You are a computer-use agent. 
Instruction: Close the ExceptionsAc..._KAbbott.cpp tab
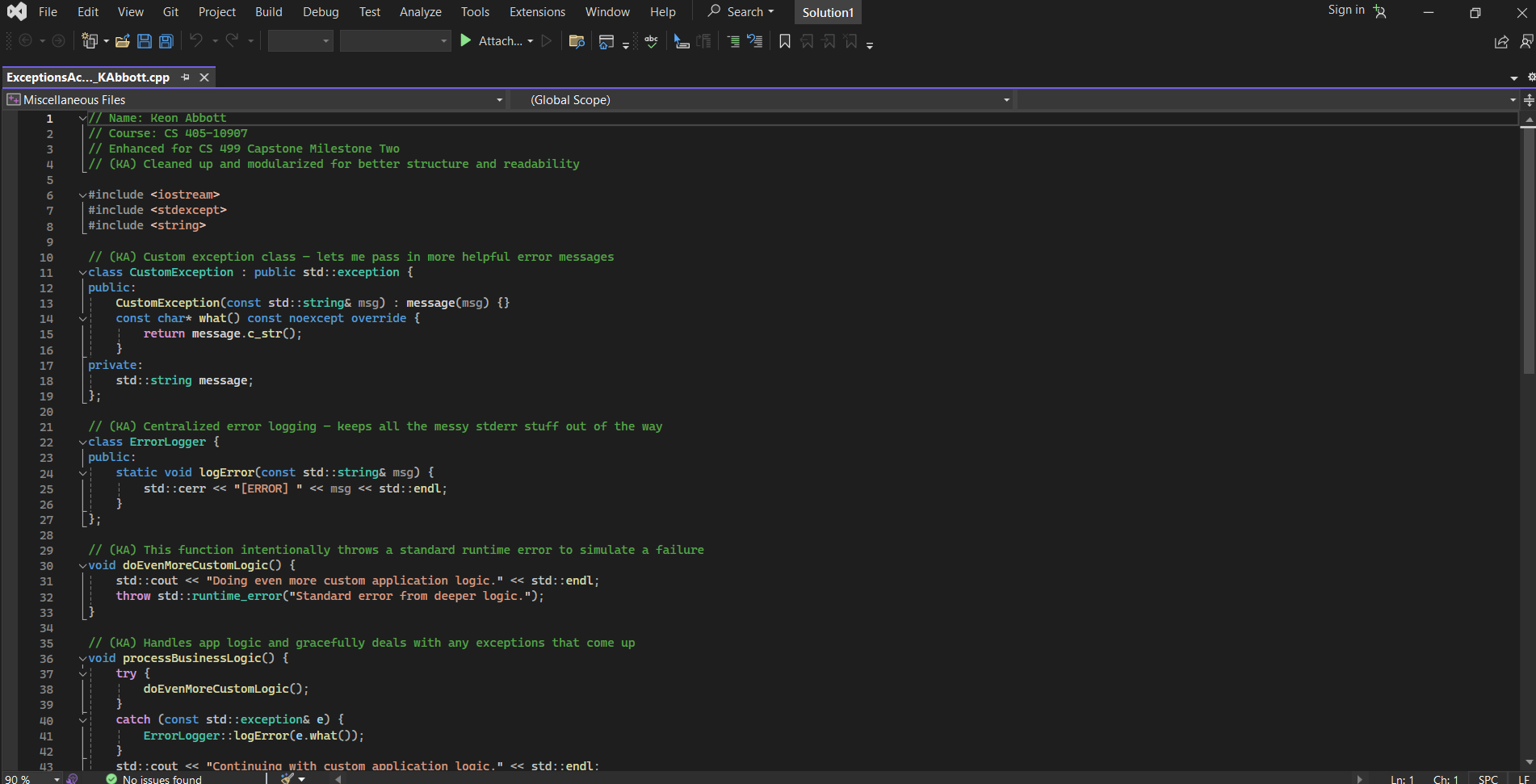[204, 78]
